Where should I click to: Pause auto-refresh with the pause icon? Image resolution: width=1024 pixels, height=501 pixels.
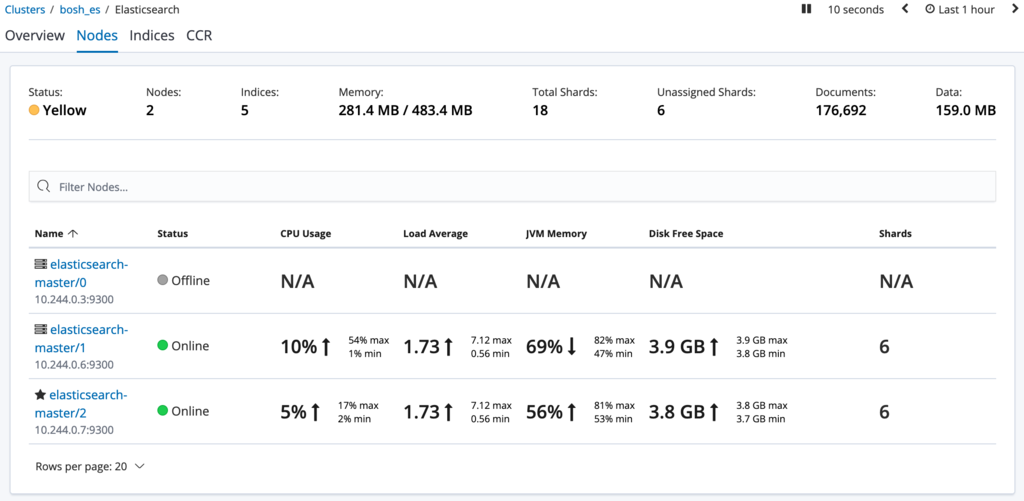(x=807, y=9)
